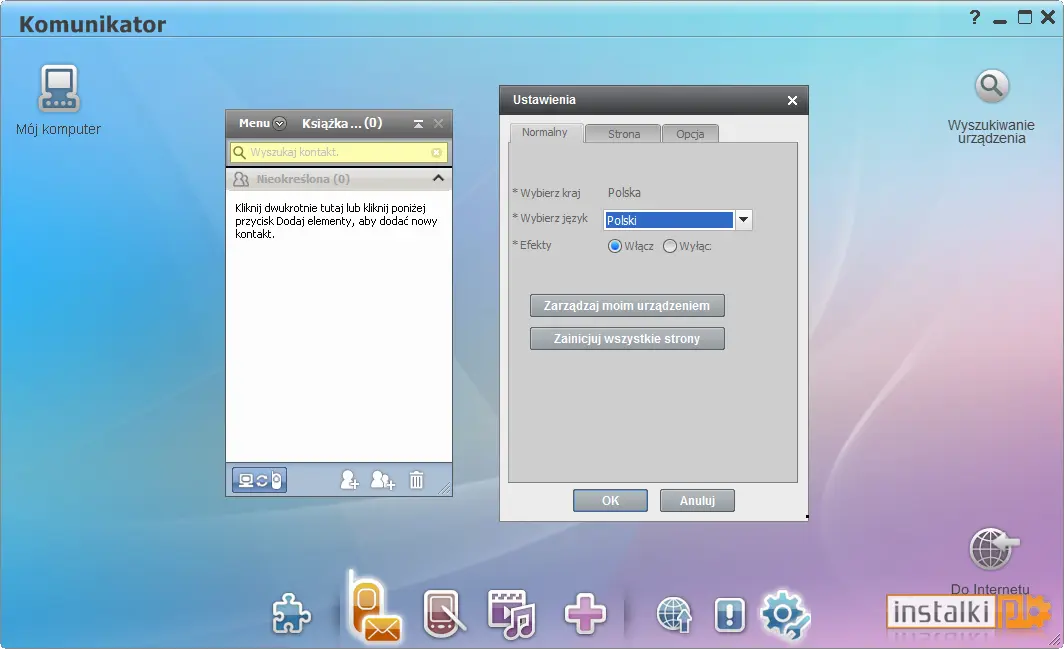Add a group with double person-plus icon
This screenshot has height=649, width=1064.
pyautogui.click(x=383, y=480)
